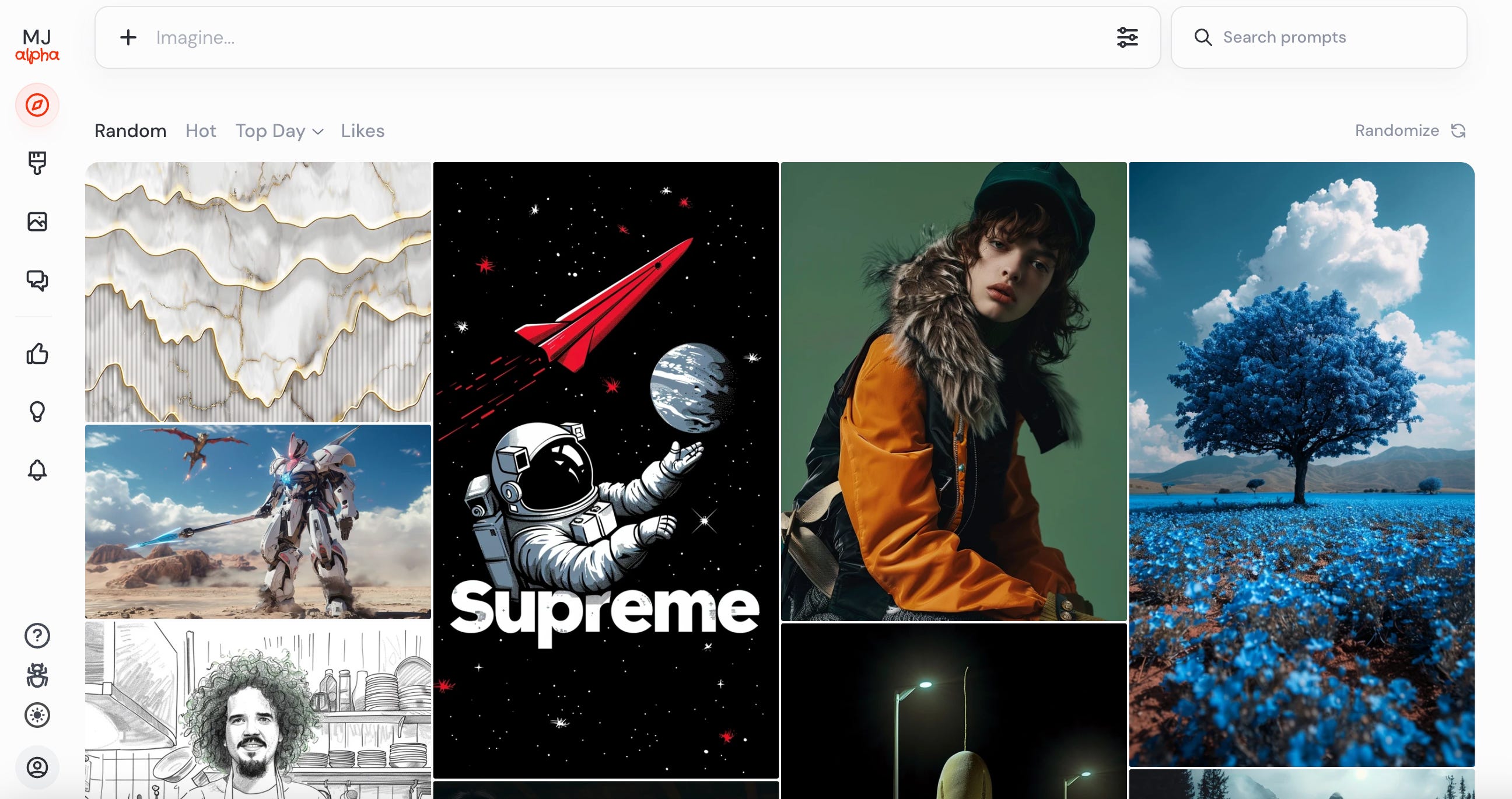Expand the Top Day dropdown
Image resolution: width=1512 pixels, height=799 pixels.
click(279, 131)
